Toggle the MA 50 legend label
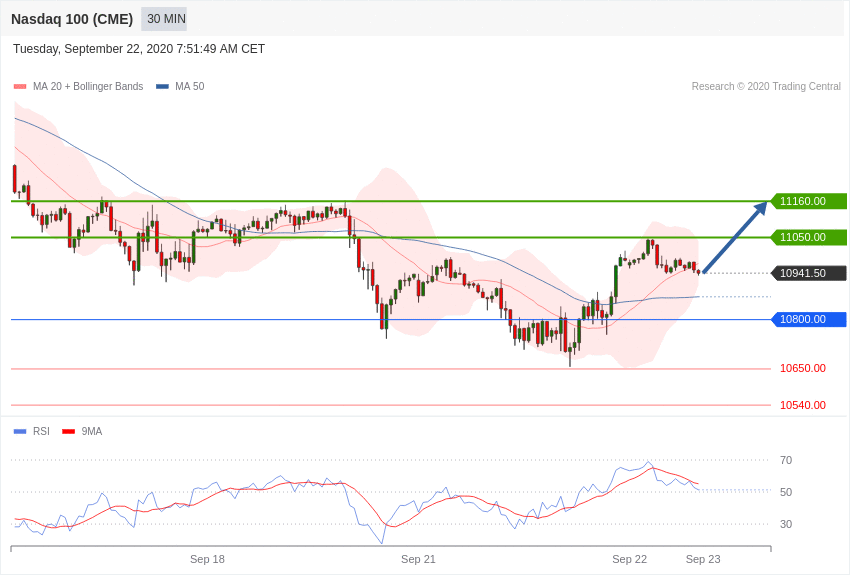This screenshot has height=576, width=850. point(190,87)
